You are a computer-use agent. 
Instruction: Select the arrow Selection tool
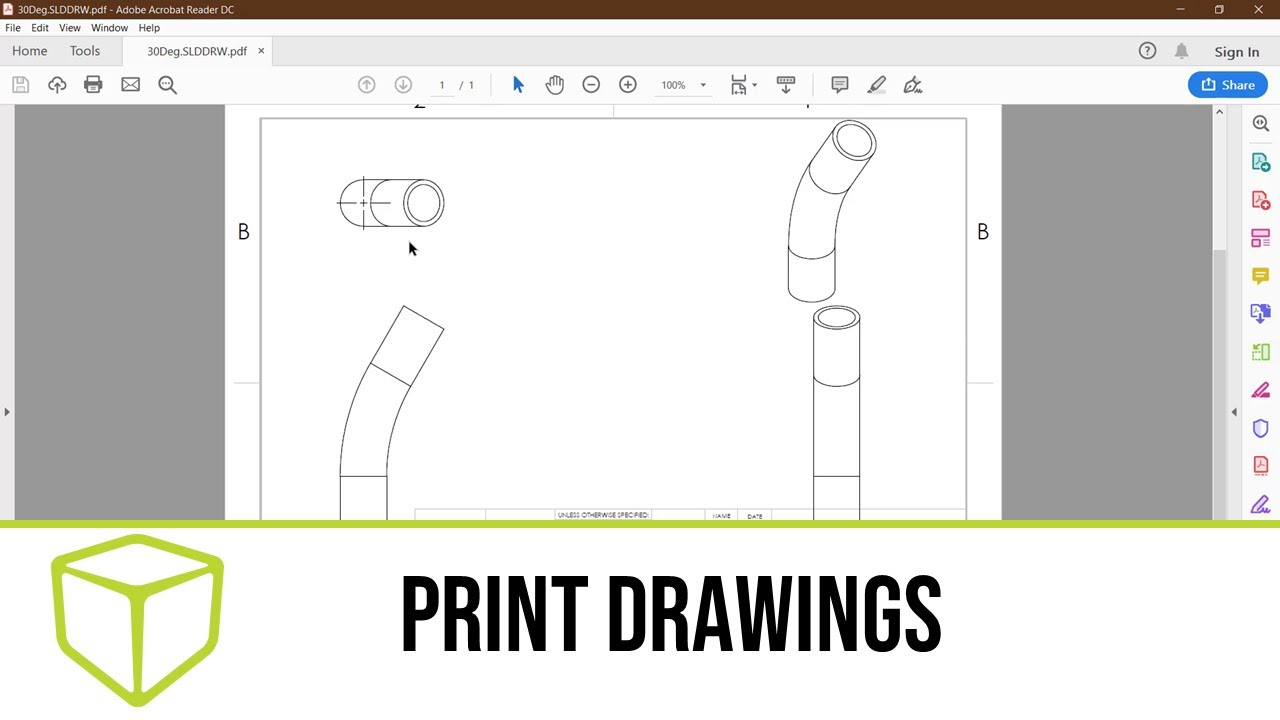(518, 85)
